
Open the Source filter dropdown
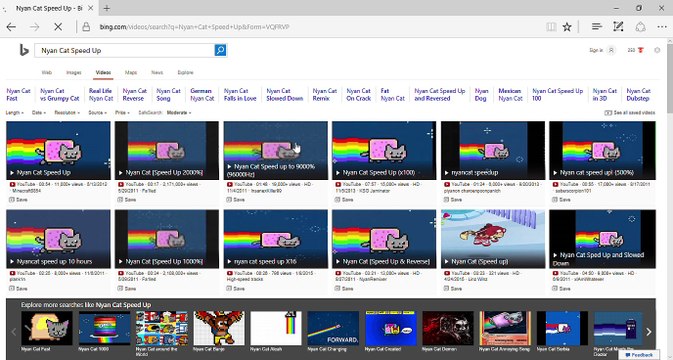pyautogui.click(x=97, y=113)
